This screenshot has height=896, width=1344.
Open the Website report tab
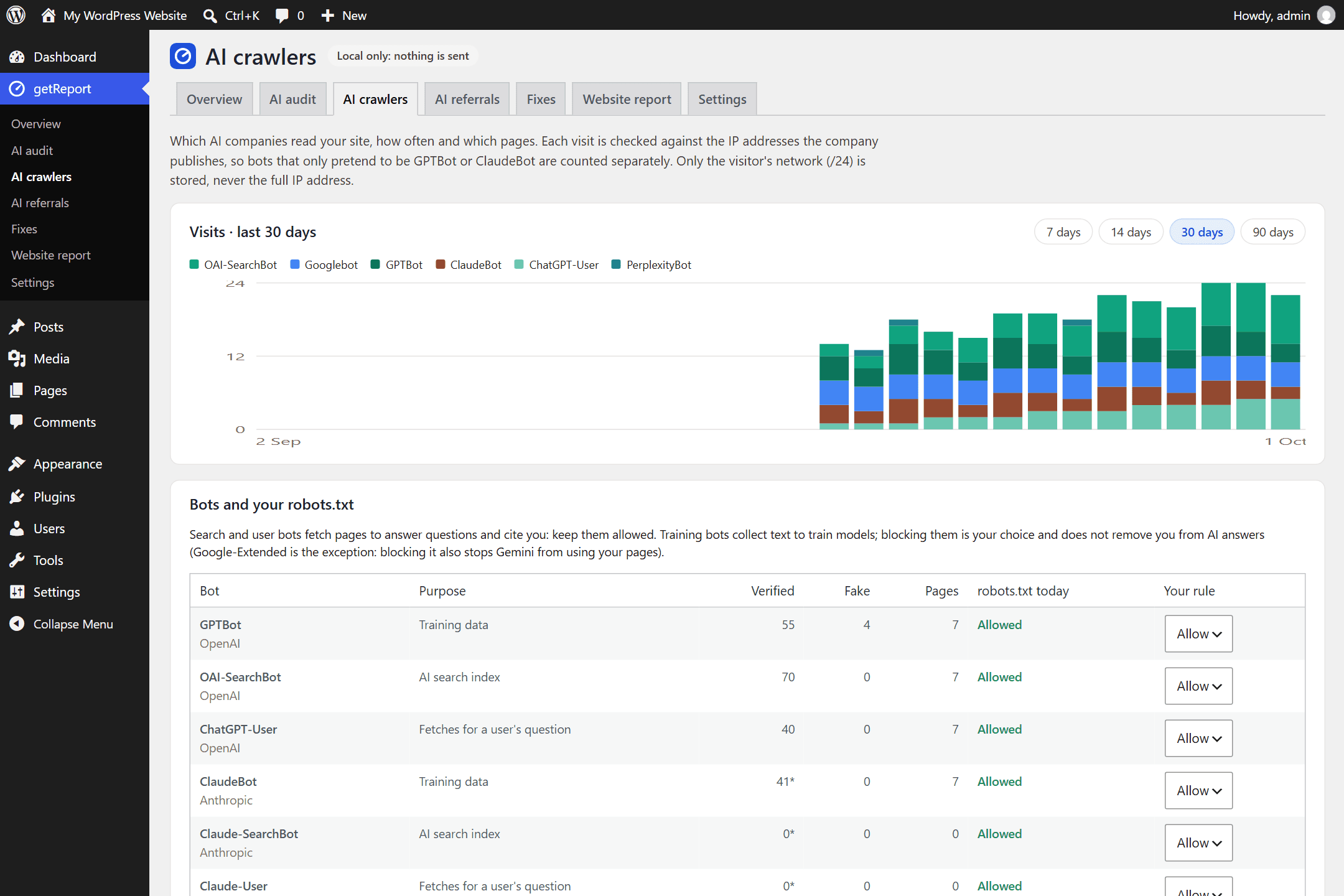coord(627,99)
